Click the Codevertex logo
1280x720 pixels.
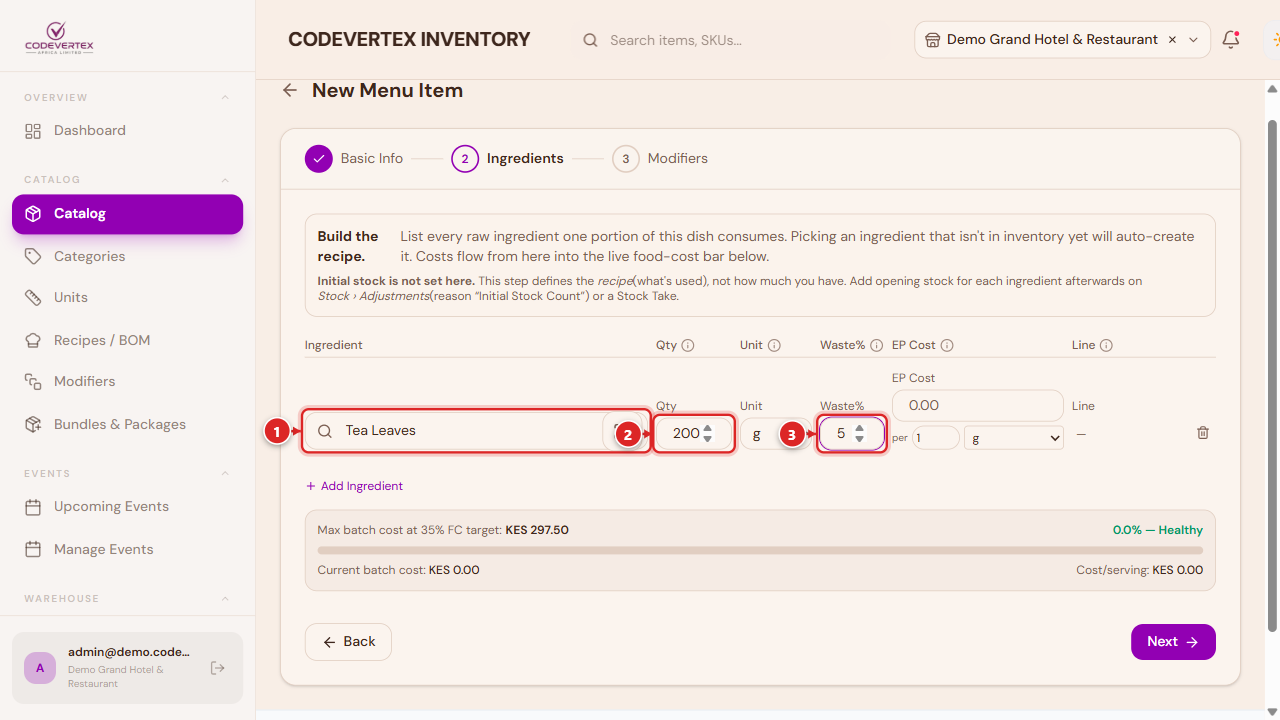click(59, 39)
